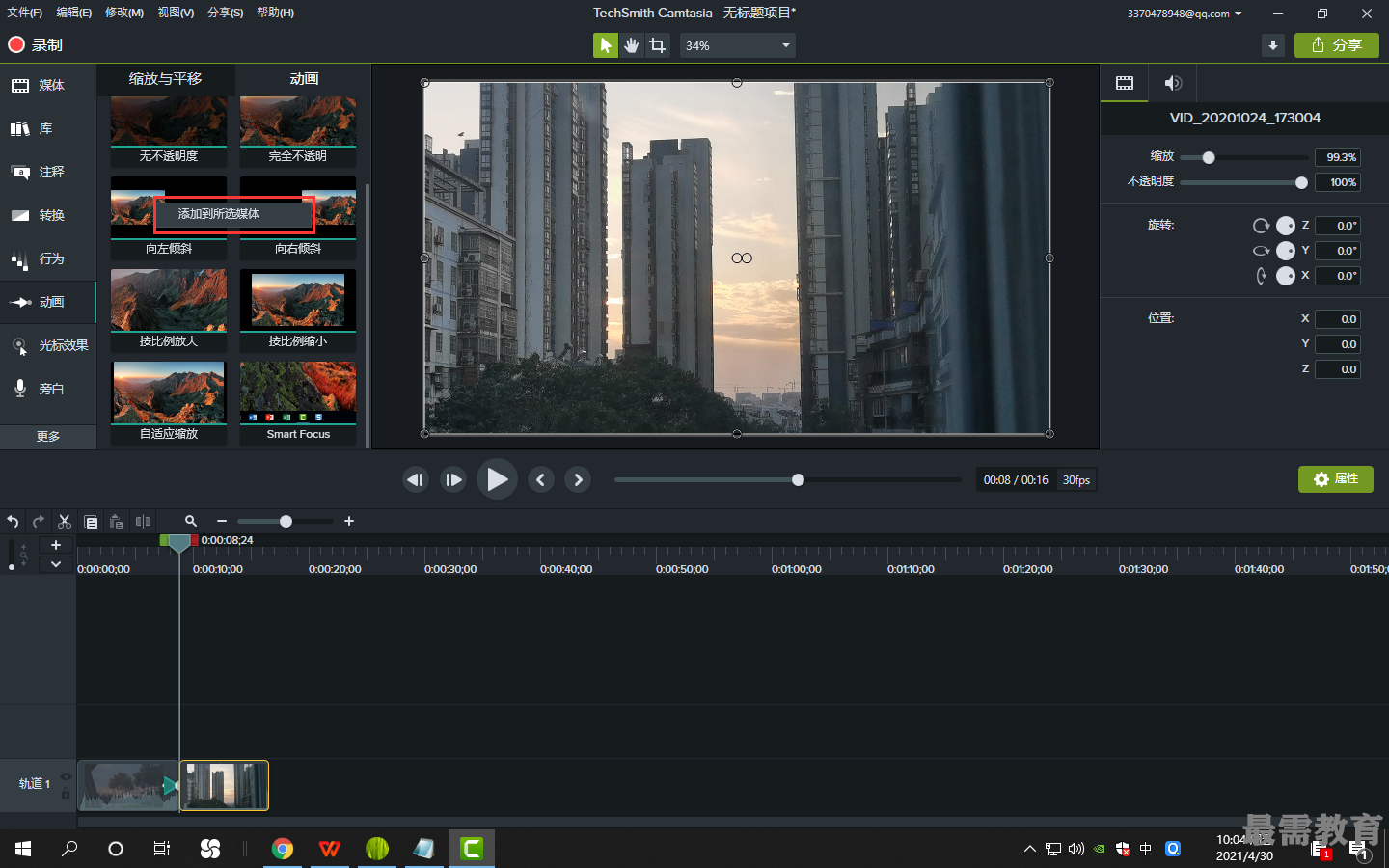Click the green 分享 share button
The width and height of the screenshot is (1389, 868).
(1337, 45)
